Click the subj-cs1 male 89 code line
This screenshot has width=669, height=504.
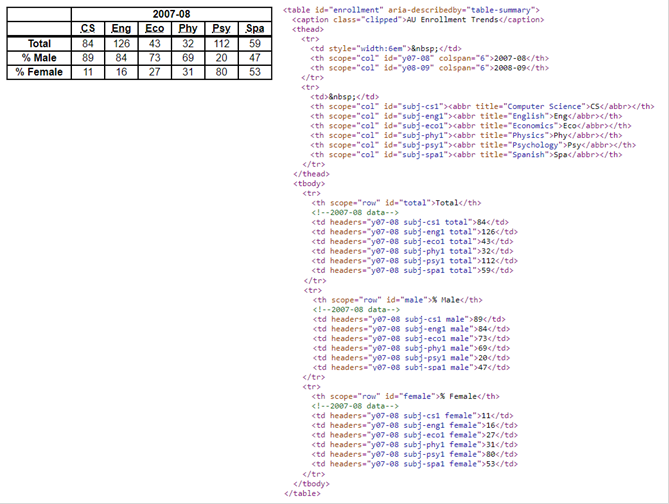click(x=409, y=319)
